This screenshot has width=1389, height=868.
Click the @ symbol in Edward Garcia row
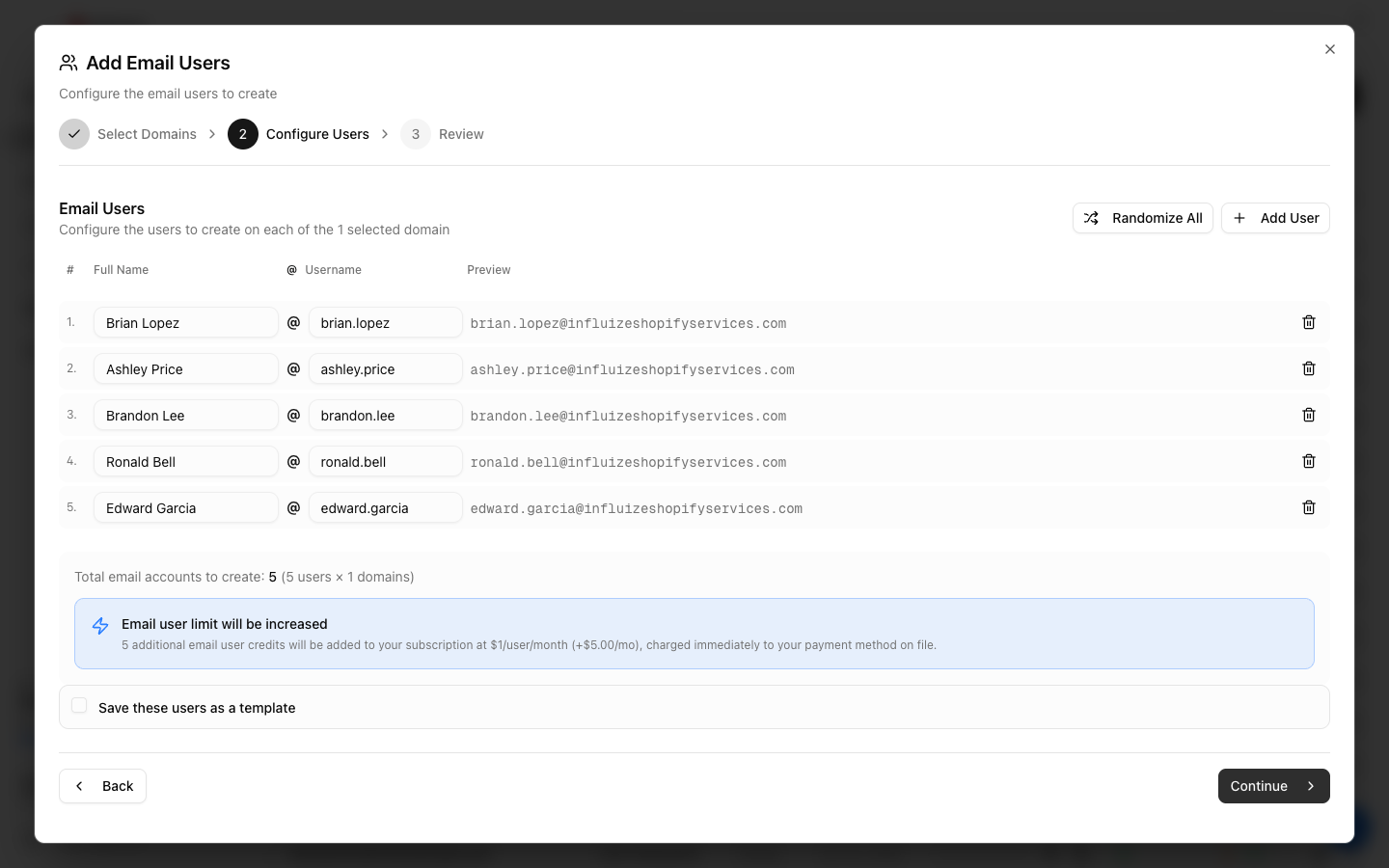pyautogui.click(x=294, y=507)
